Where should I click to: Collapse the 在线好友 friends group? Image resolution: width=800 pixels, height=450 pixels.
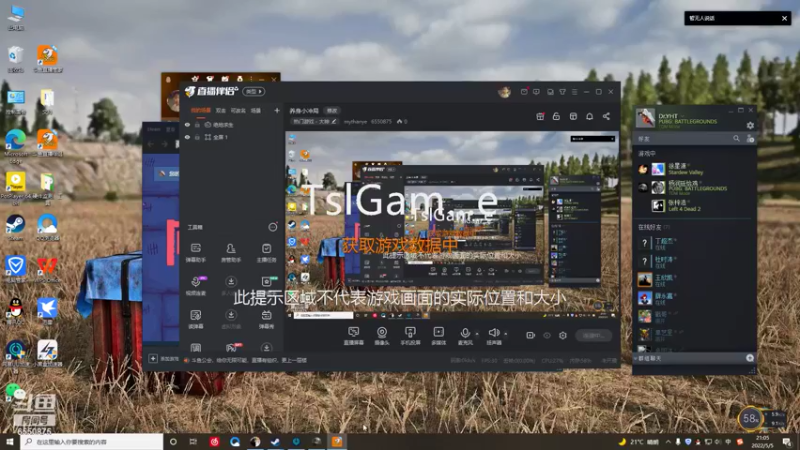pyautogui.click(x=653, y=227)
